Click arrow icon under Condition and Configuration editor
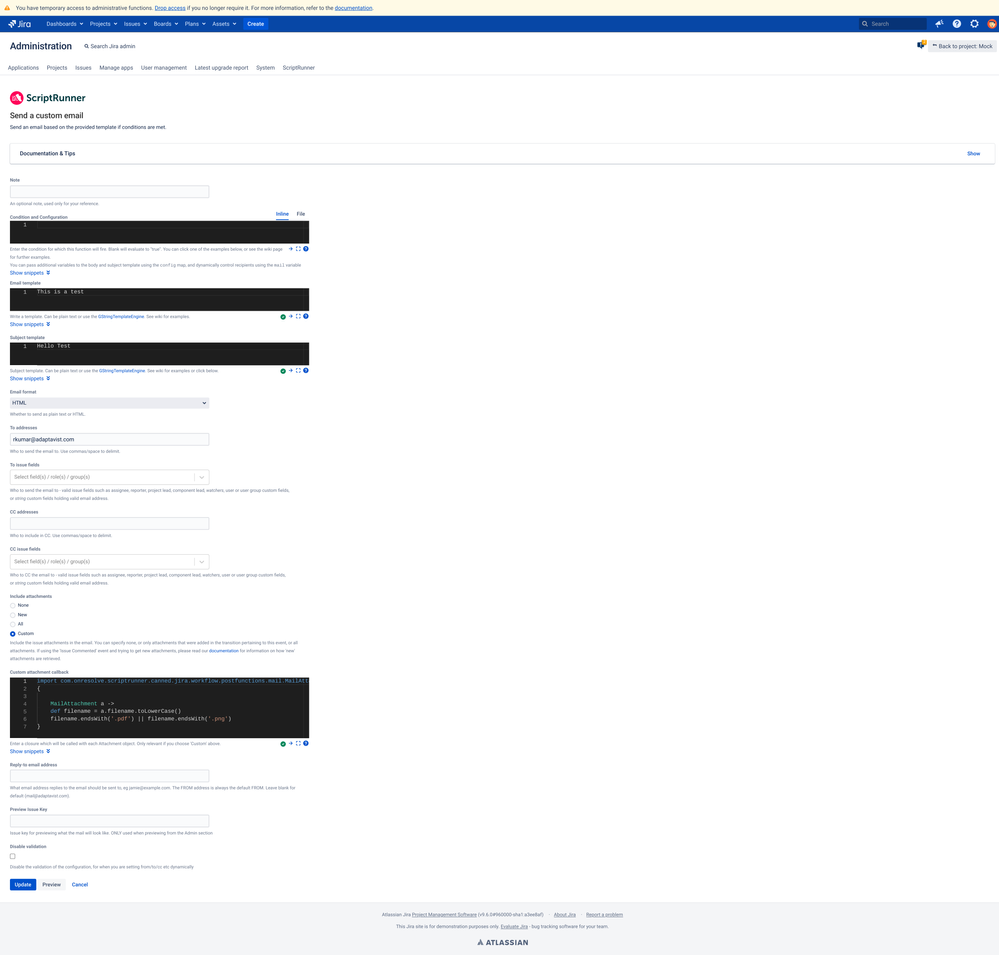Viewport: 999px width, 955px height. (291, 248)
